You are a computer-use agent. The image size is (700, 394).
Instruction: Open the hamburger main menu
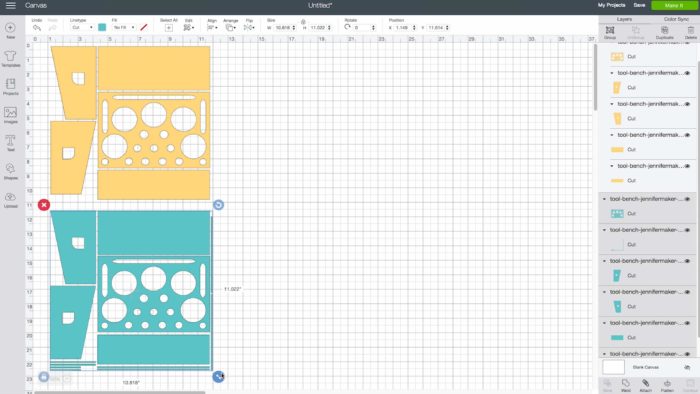10,5
